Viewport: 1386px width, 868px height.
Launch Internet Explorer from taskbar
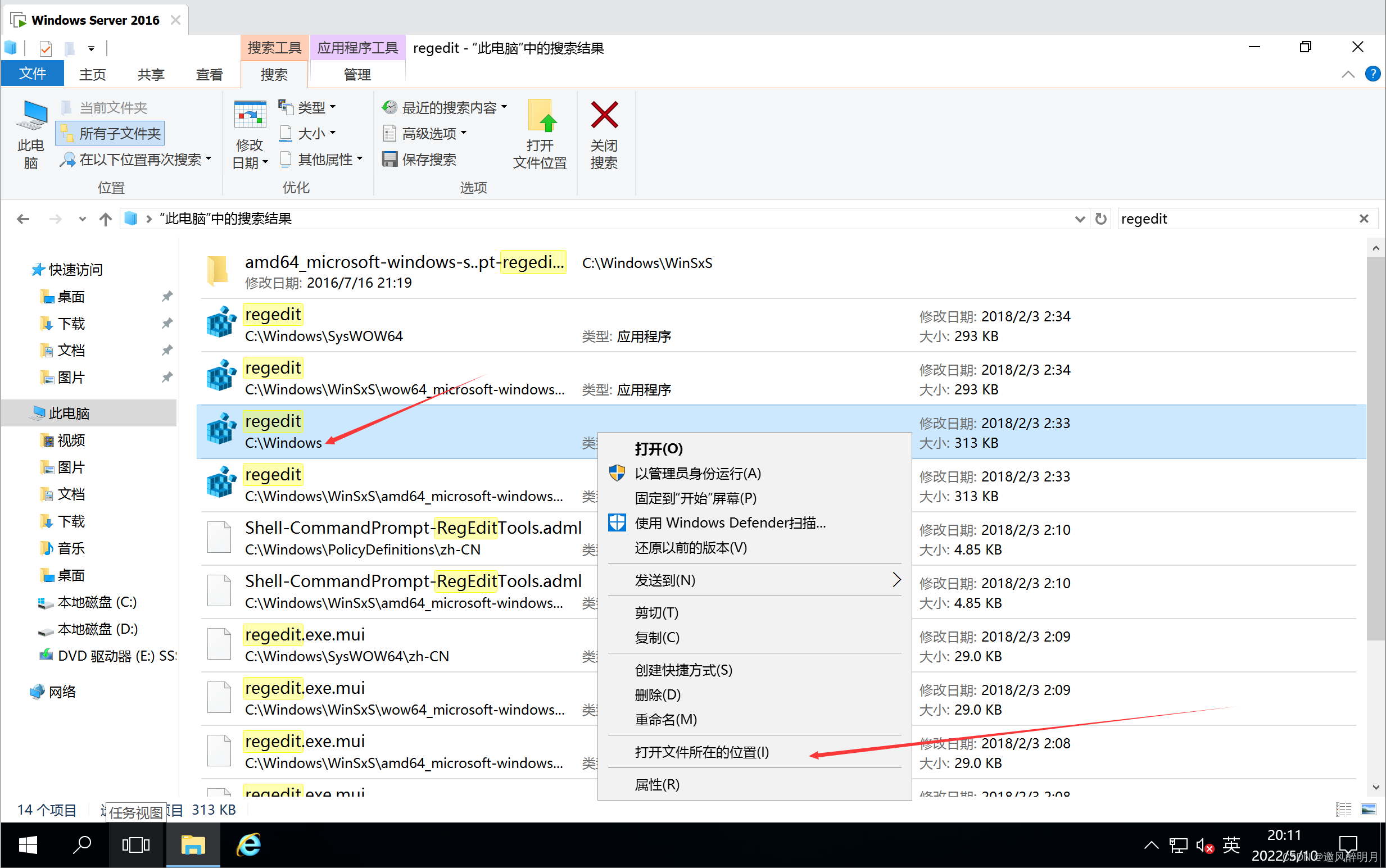coord(248,845)
